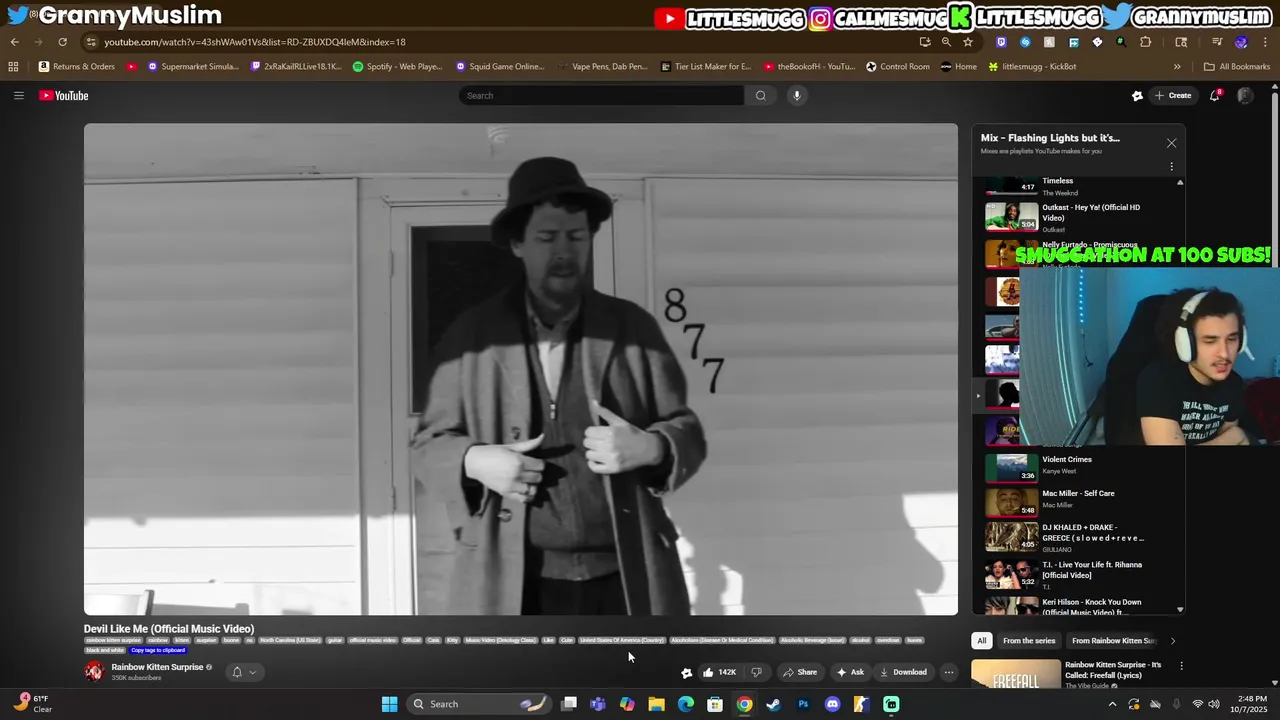Click the Ask button below the video
1280x720 pixels.
pyautogui.click(x=850, y=672)
